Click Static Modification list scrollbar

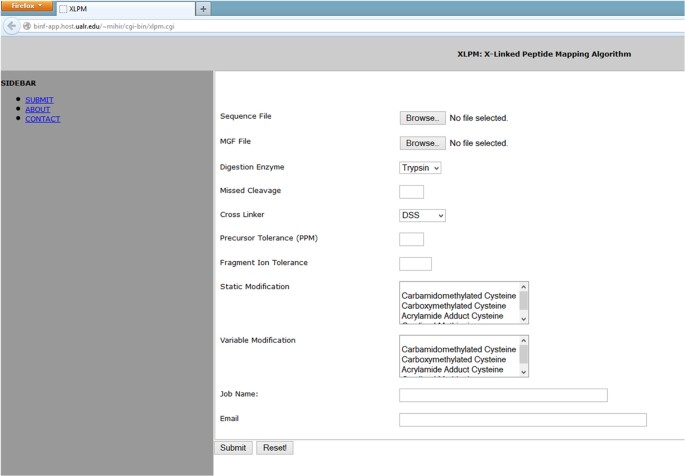coord(524,302)
